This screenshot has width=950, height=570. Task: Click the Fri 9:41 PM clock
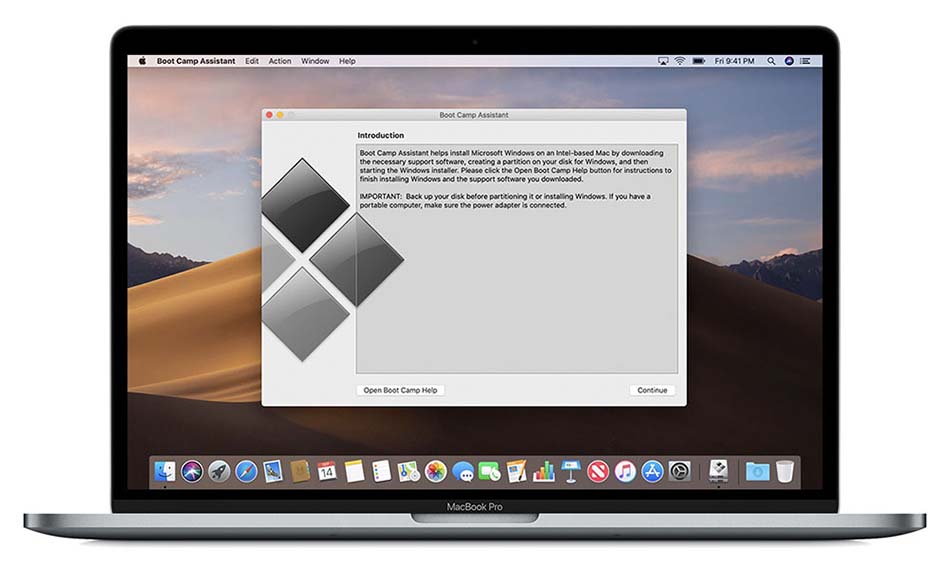[x=734, y=61]
